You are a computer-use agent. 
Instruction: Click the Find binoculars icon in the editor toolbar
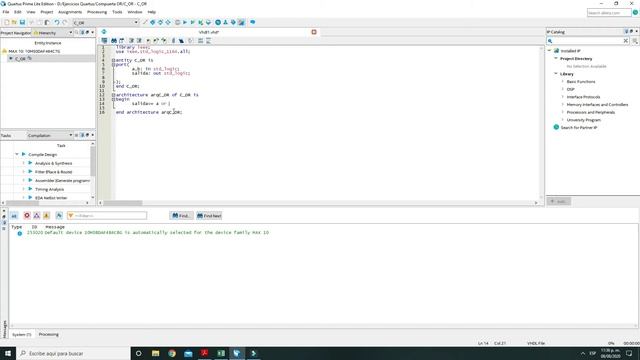click(114, 41)
